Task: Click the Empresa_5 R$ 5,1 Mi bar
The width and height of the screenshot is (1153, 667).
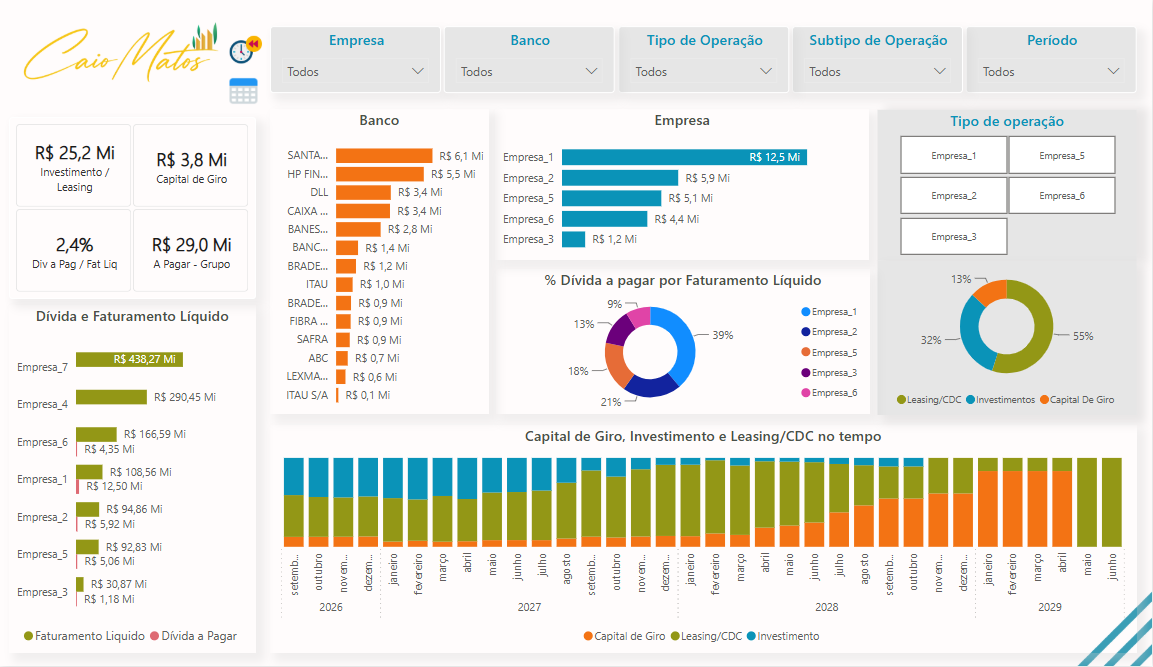Action: tap(611, 198)
